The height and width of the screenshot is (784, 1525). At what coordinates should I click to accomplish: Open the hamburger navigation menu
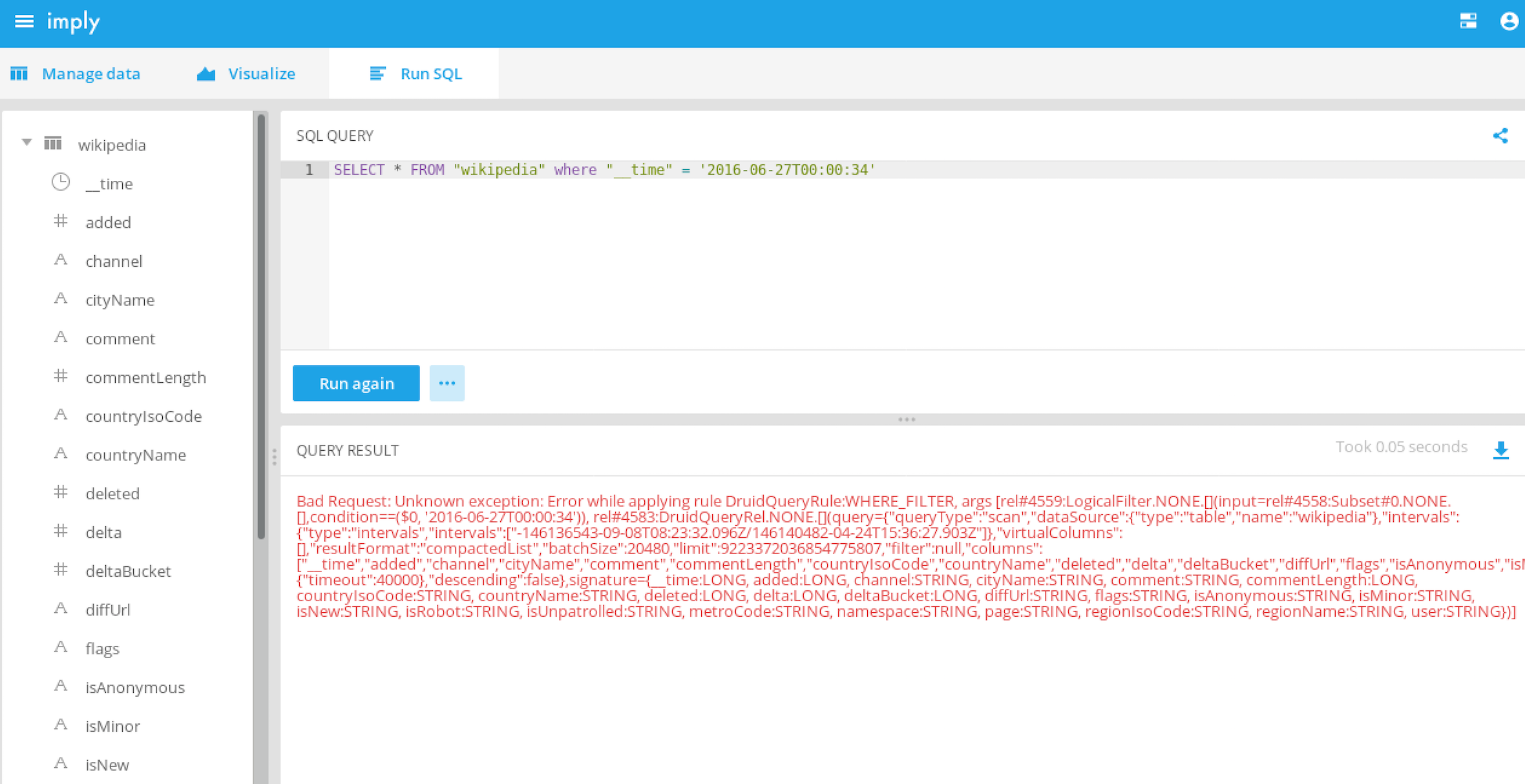tap(24, 22)
